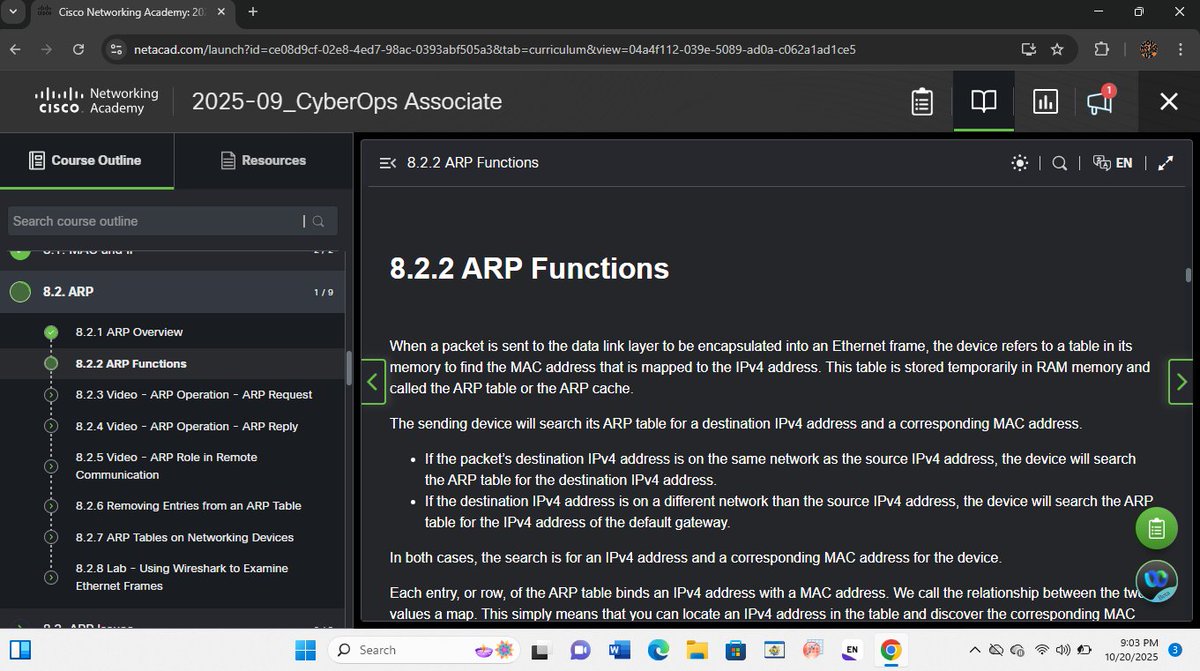The image size is (1200, 671).
Task: Select 8.2.2 ARP Functions in outline
Action: coord(131,363)
